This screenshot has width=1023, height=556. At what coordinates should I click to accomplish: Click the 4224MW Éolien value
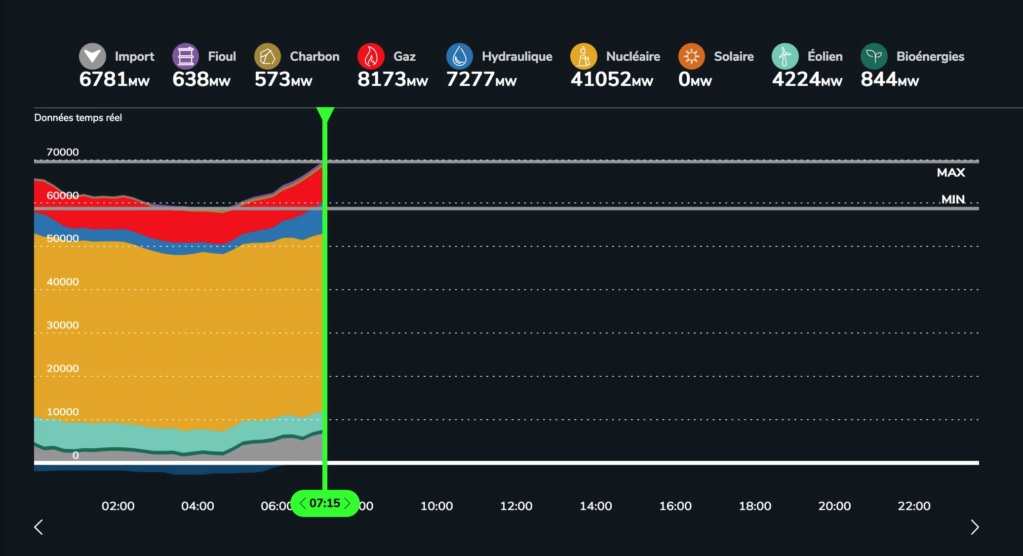pyautogui.click(x=807, y=80)
